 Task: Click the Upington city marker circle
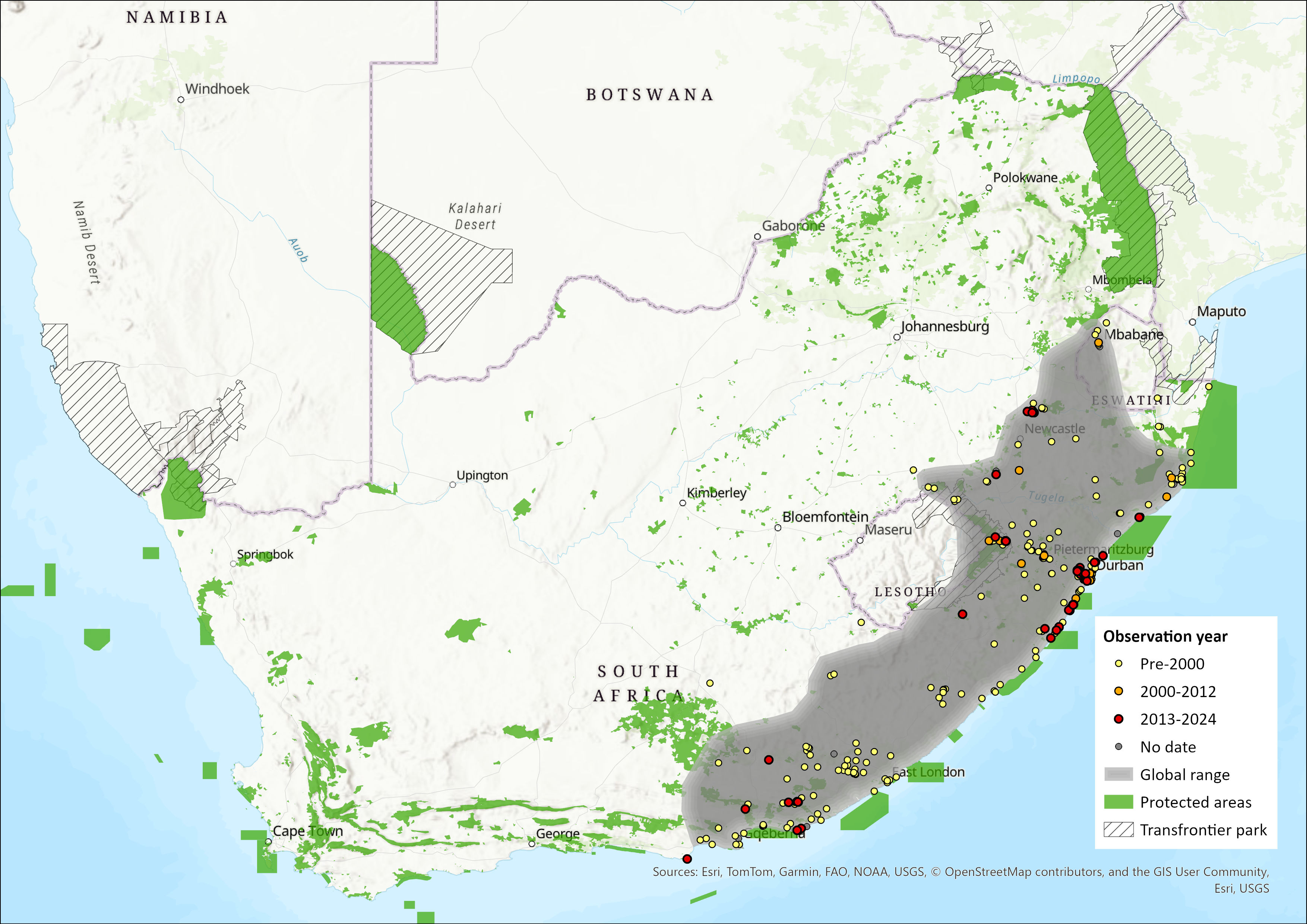(453, 484)
